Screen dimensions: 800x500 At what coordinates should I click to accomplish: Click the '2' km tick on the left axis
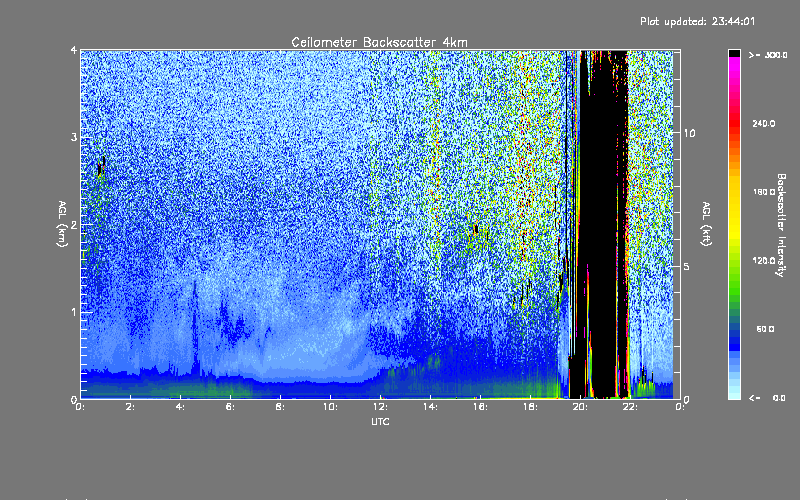[74, 224]
